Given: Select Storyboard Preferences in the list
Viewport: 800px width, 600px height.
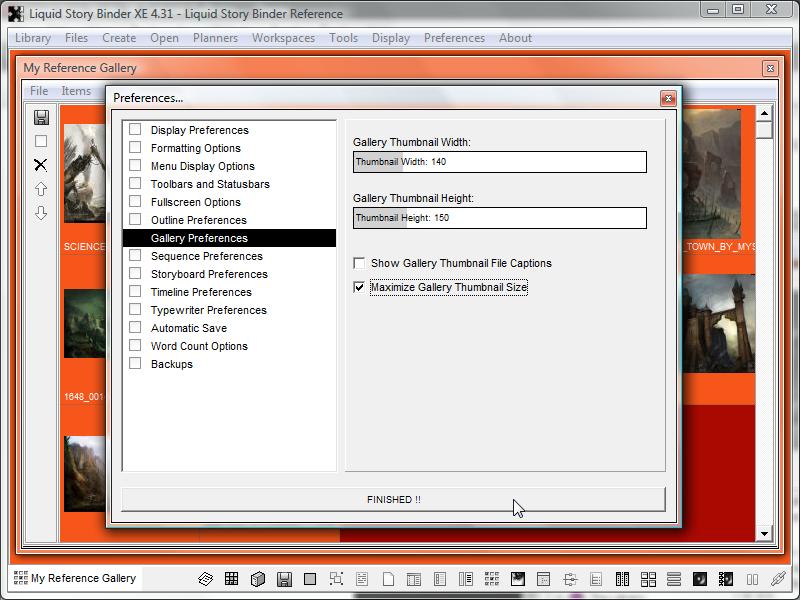Looking at the screenshot, I should pyautogui.click(x=209, y=274).
